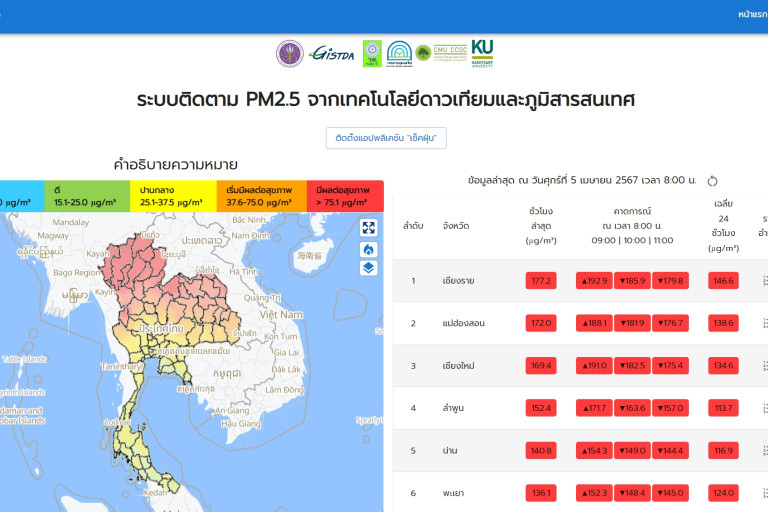Viewport: 768px width, 512px height.
Task: Click the จังหวัด column header
Action: [x=457, y=226]
